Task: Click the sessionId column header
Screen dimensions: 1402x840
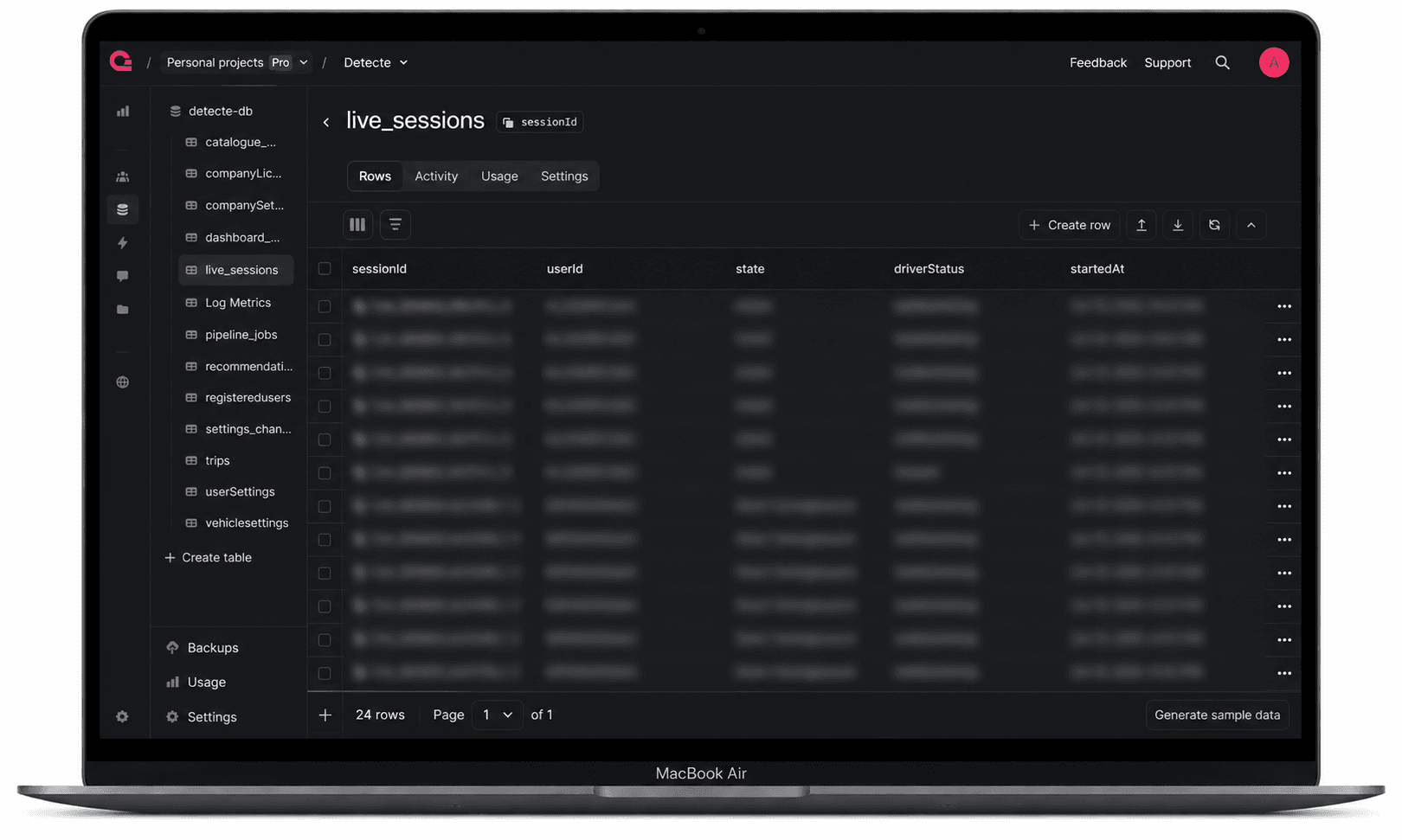Action: click(x=379, y=269)
